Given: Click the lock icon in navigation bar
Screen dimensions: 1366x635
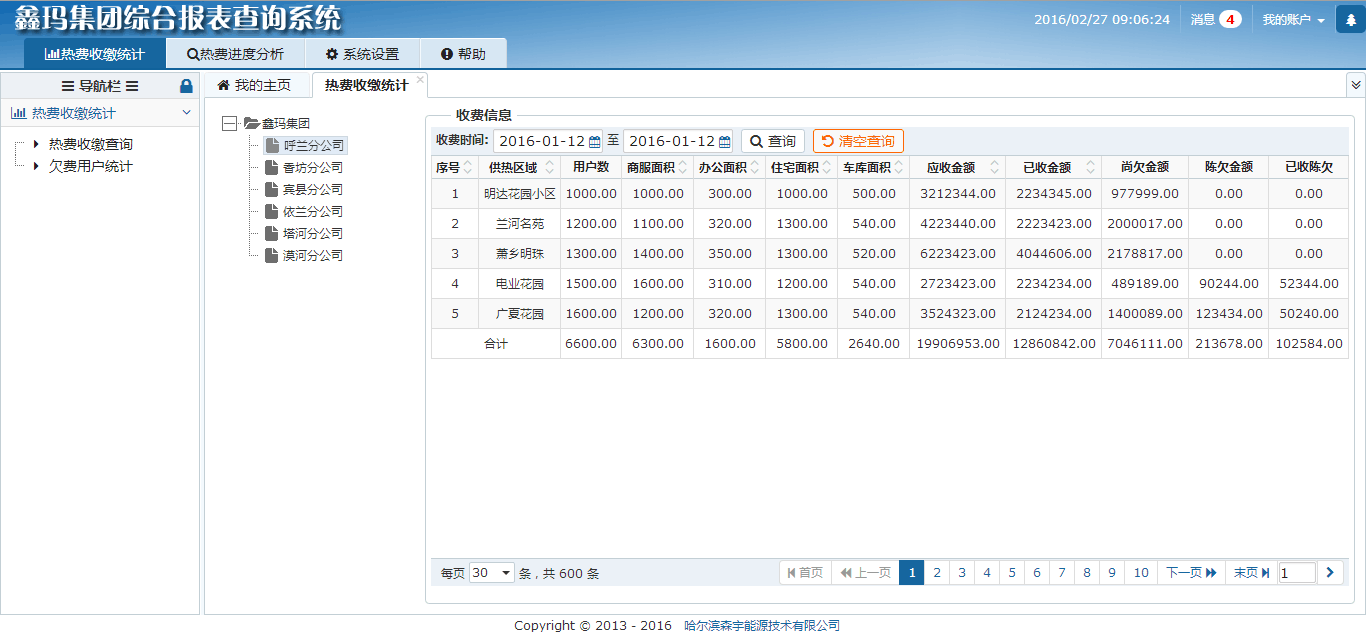Looking at the screenshot, I should pos(186,86).
